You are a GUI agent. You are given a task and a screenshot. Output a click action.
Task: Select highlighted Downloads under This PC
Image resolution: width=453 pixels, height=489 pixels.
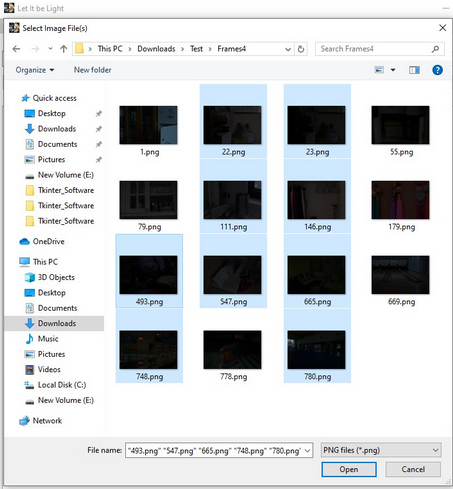54,323
